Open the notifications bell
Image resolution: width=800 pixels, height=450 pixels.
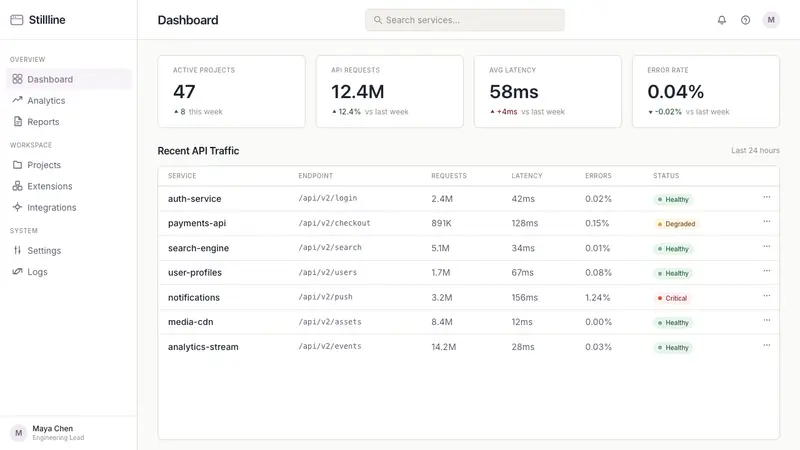point(721,20)
